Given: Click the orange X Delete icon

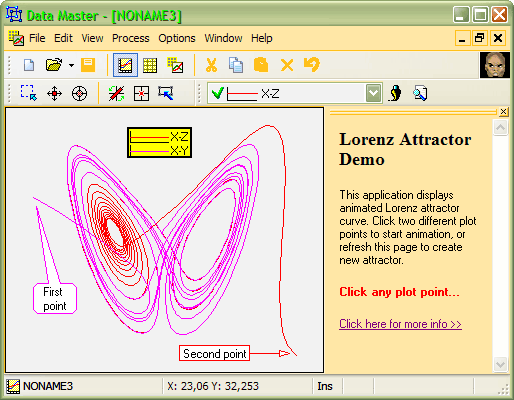Looking at the screenshot, I should pyautogui.click(x=287, y=65).
